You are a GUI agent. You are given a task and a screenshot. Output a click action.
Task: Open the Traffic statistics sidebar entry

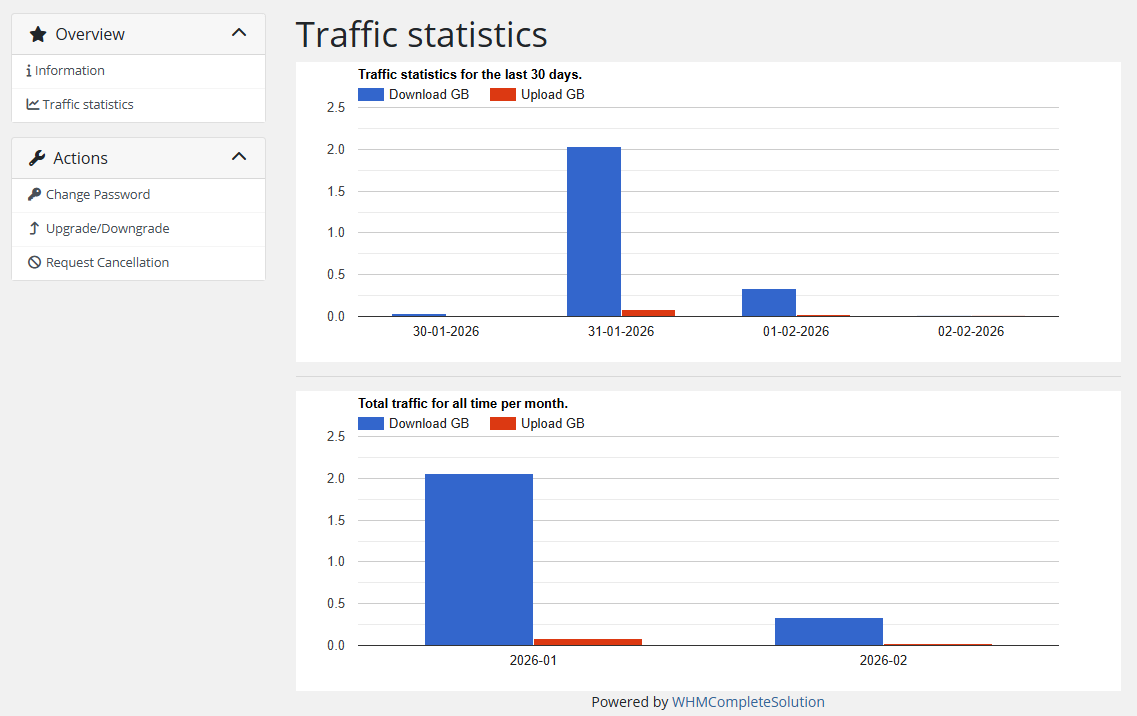(87, 104)
